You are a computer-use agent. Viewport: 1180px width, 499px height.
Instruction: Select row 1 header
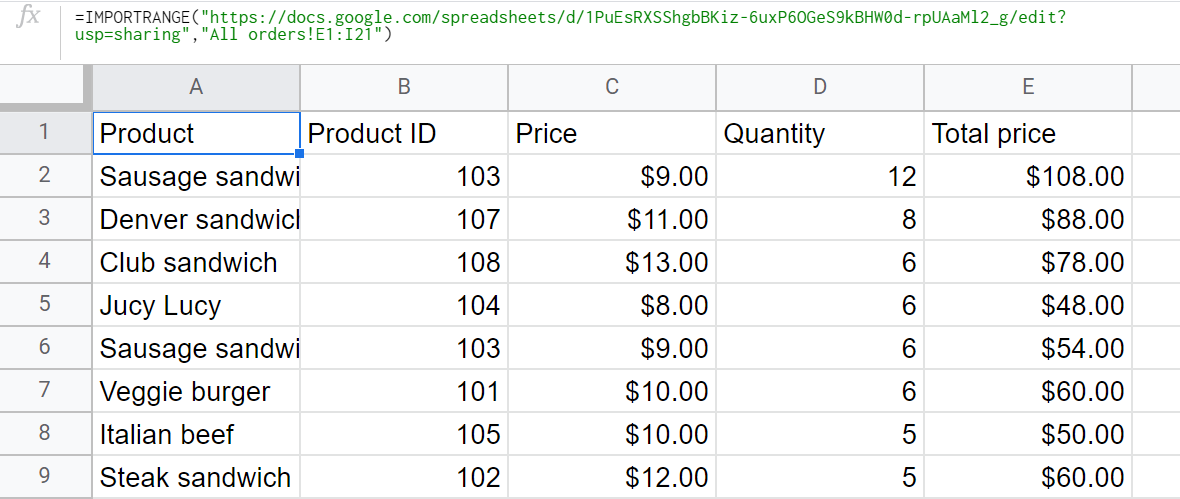[45, 132]
